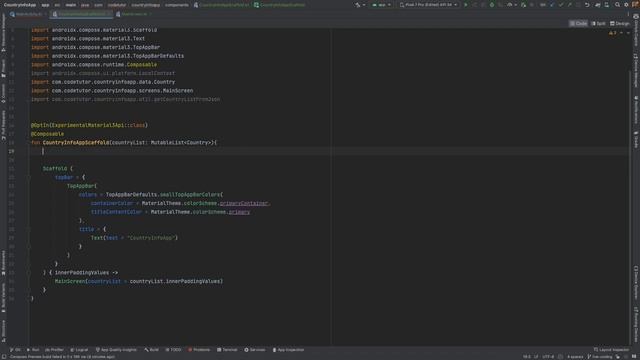Open IDE settings via the gear icon
The width and height of the screenshot is (640, 360).
pos(626,5)
